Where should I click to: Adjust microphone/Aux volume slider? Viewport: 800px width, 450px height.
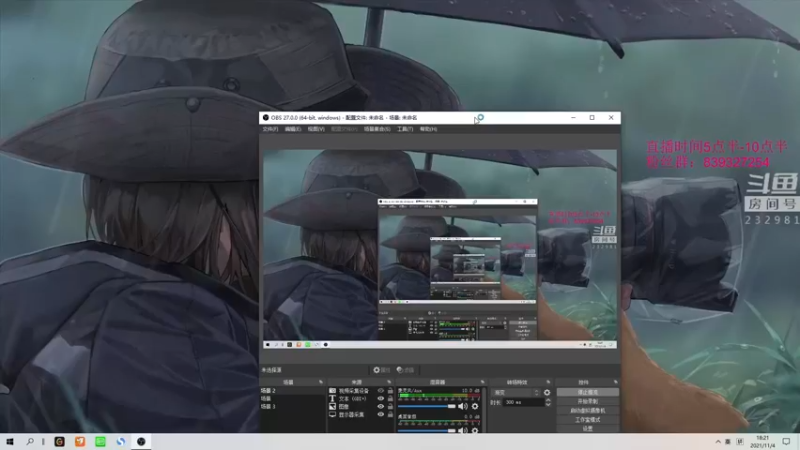click(427, 407)
